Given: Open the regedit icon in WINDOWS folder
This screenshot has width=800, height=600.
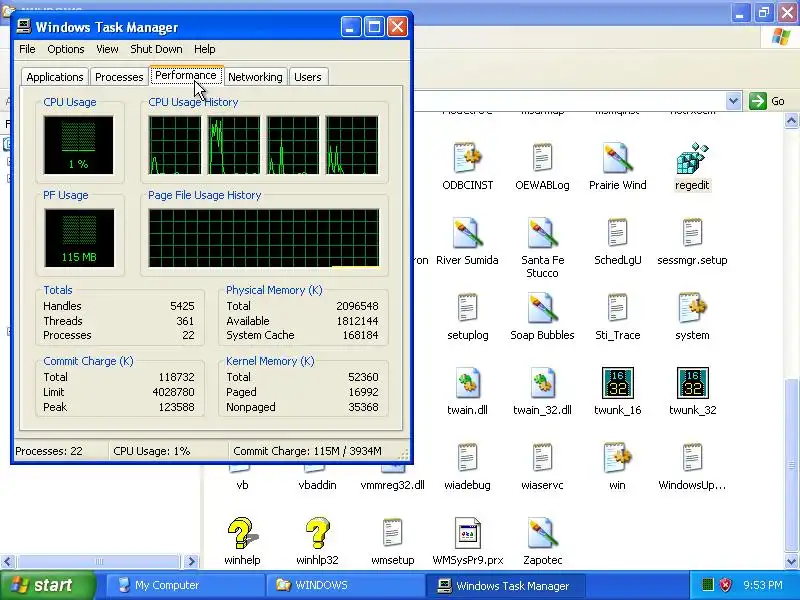Looking at the screenshot, I should click(692, 158).
